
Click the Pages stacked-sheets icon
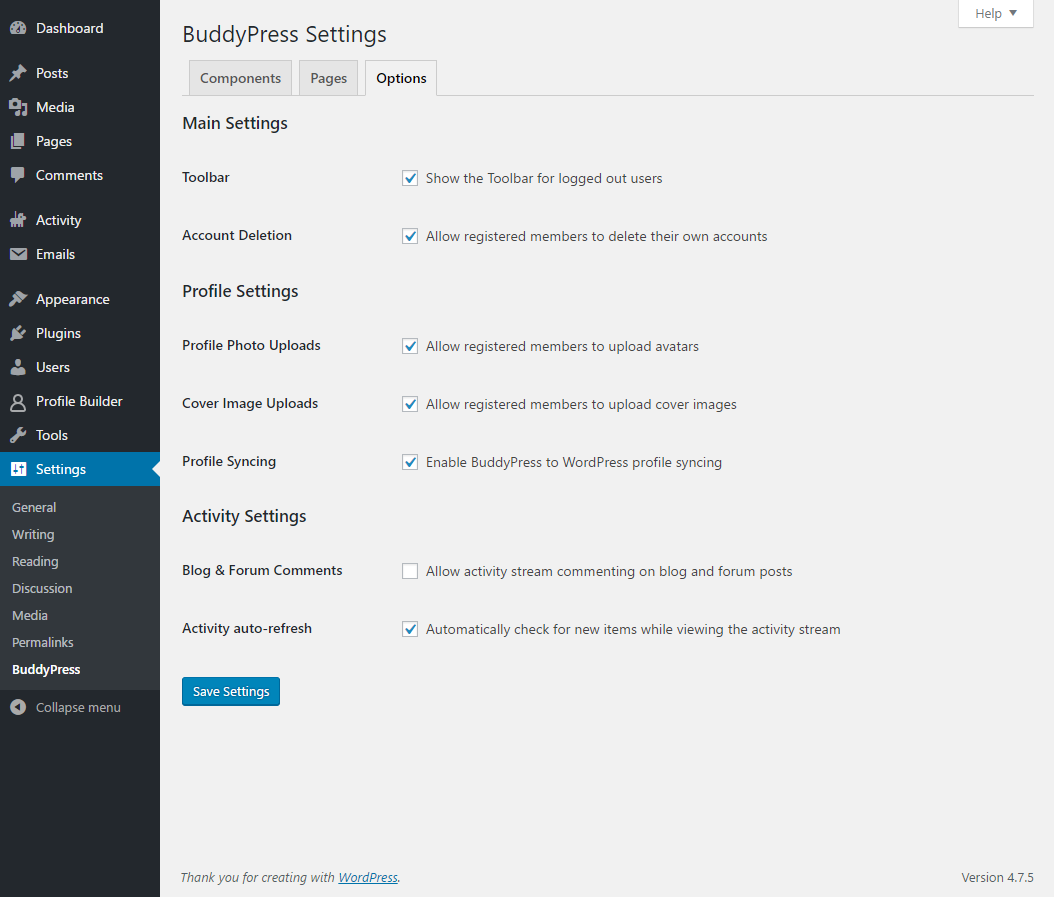pos(18,141)
